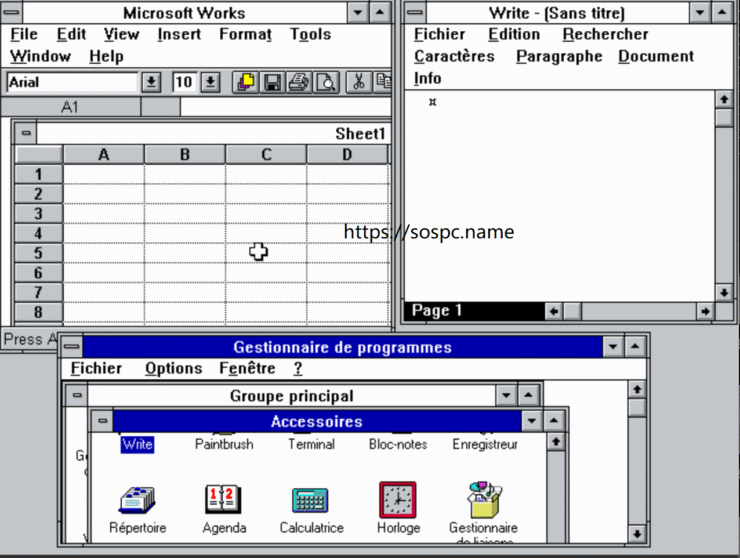
Task: Open Fichier menu in Gestionnaire de programmes
Action: (96, 368)
